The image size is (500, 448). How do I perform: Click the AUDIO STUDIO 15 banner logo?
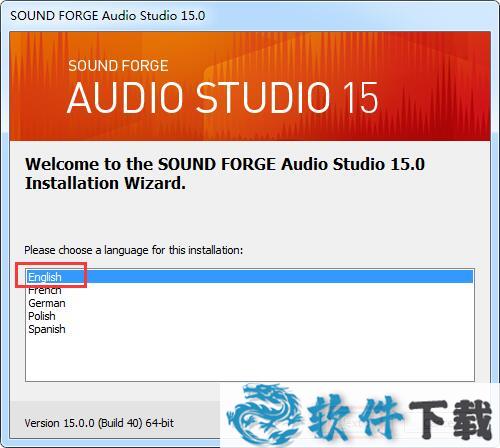coord(222,98)
